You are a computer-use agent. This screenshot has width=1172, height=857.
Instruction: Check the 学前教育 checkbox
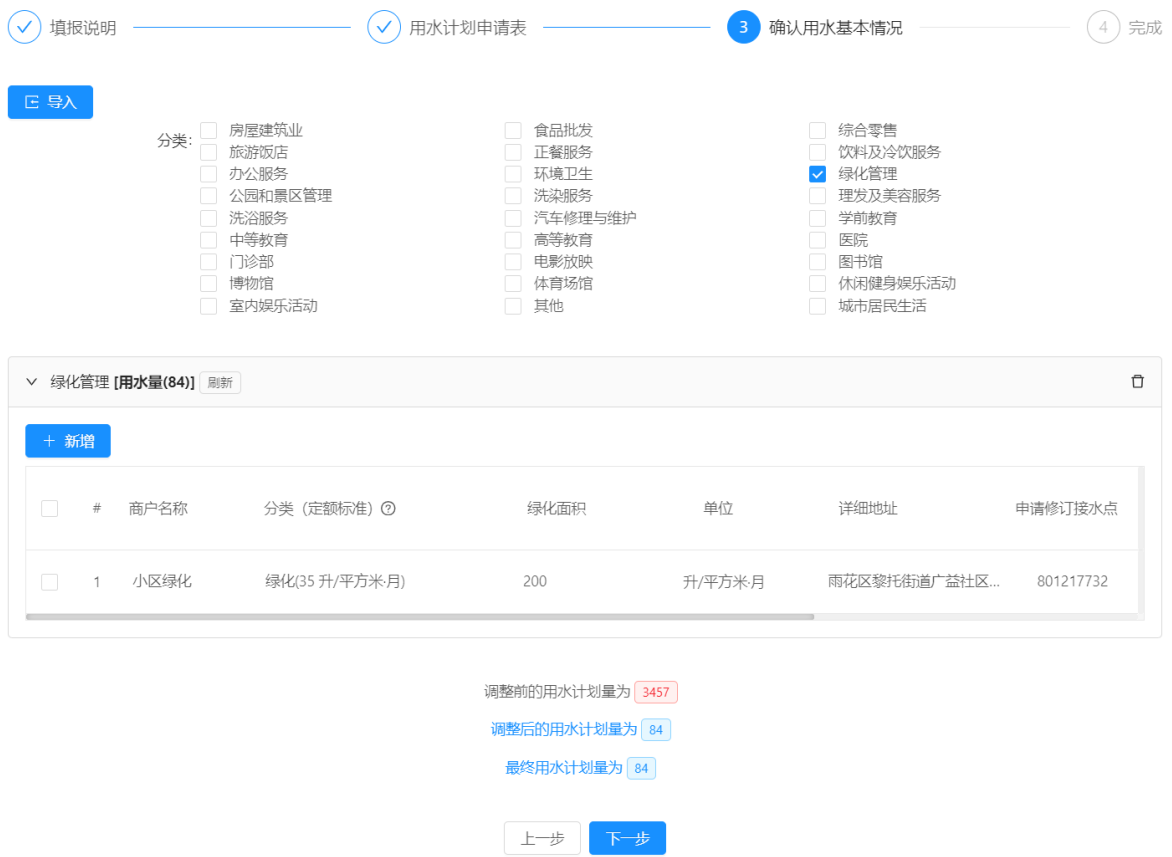pyautogui.click(x=818, y=218)
